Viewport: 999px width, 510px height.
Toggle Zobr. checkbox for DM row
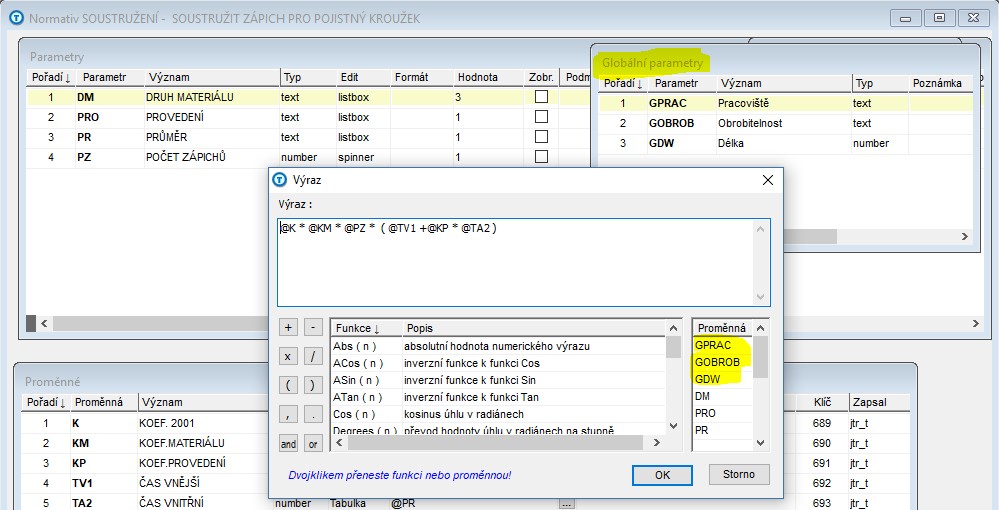[542, 97]
